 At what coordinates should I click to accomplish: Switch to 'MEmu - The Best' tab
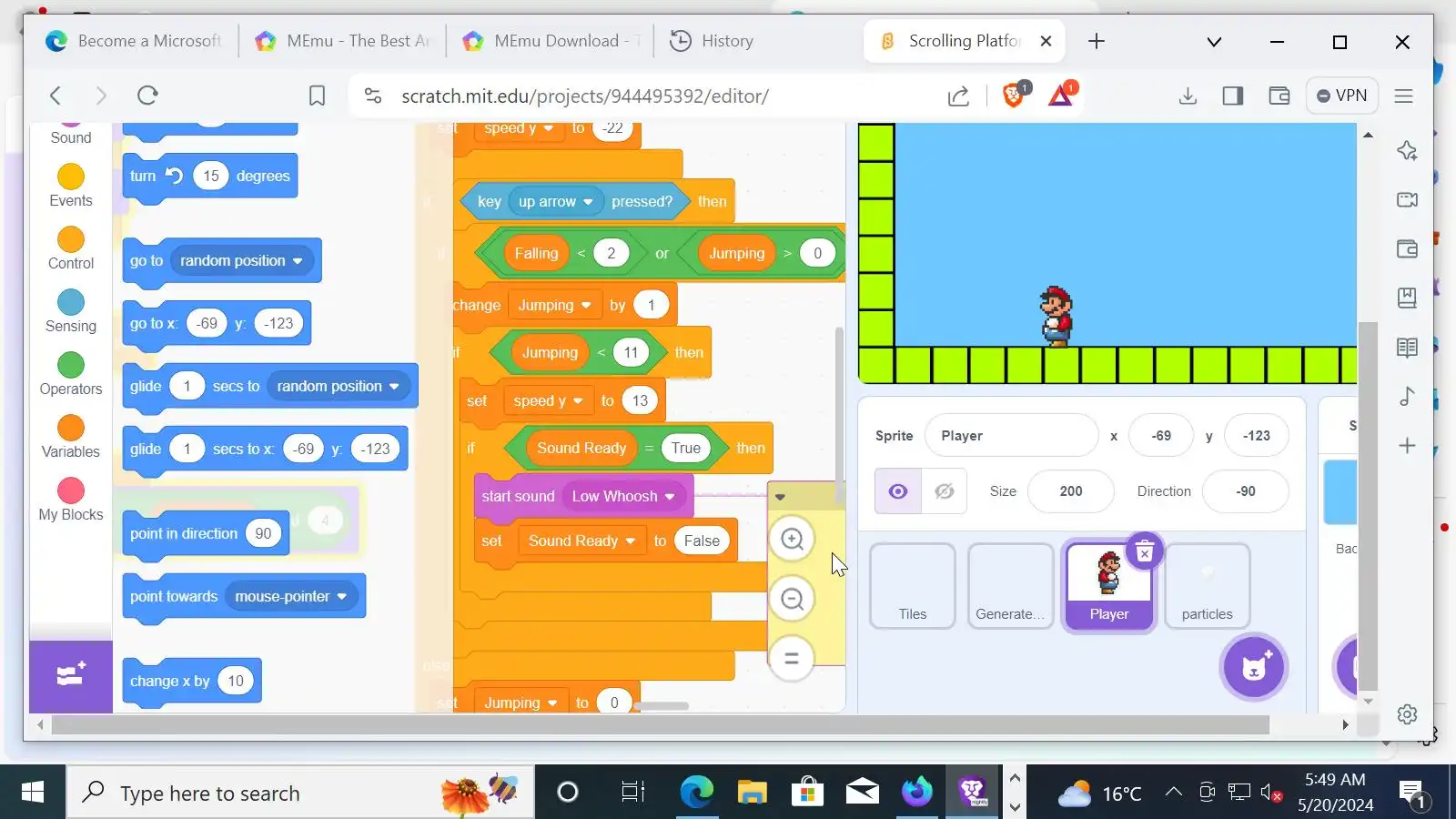342,41
